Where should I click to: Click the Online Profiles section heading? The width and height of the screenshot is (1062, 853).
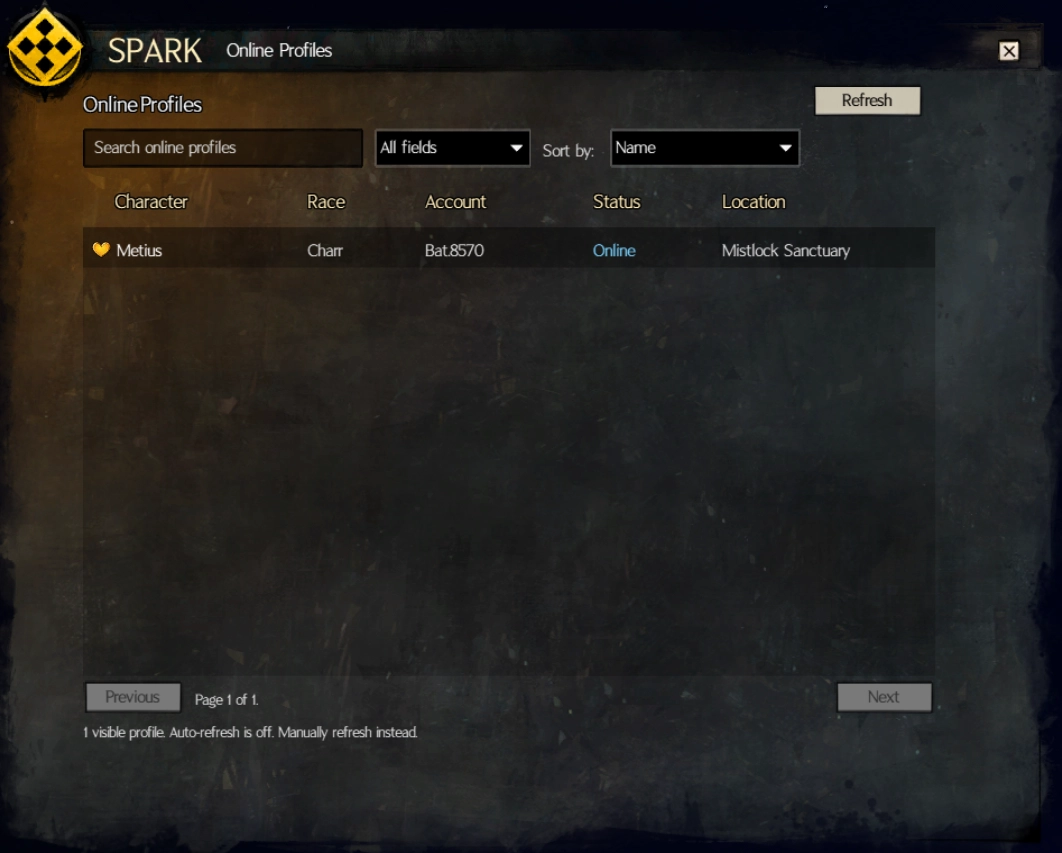142,104
